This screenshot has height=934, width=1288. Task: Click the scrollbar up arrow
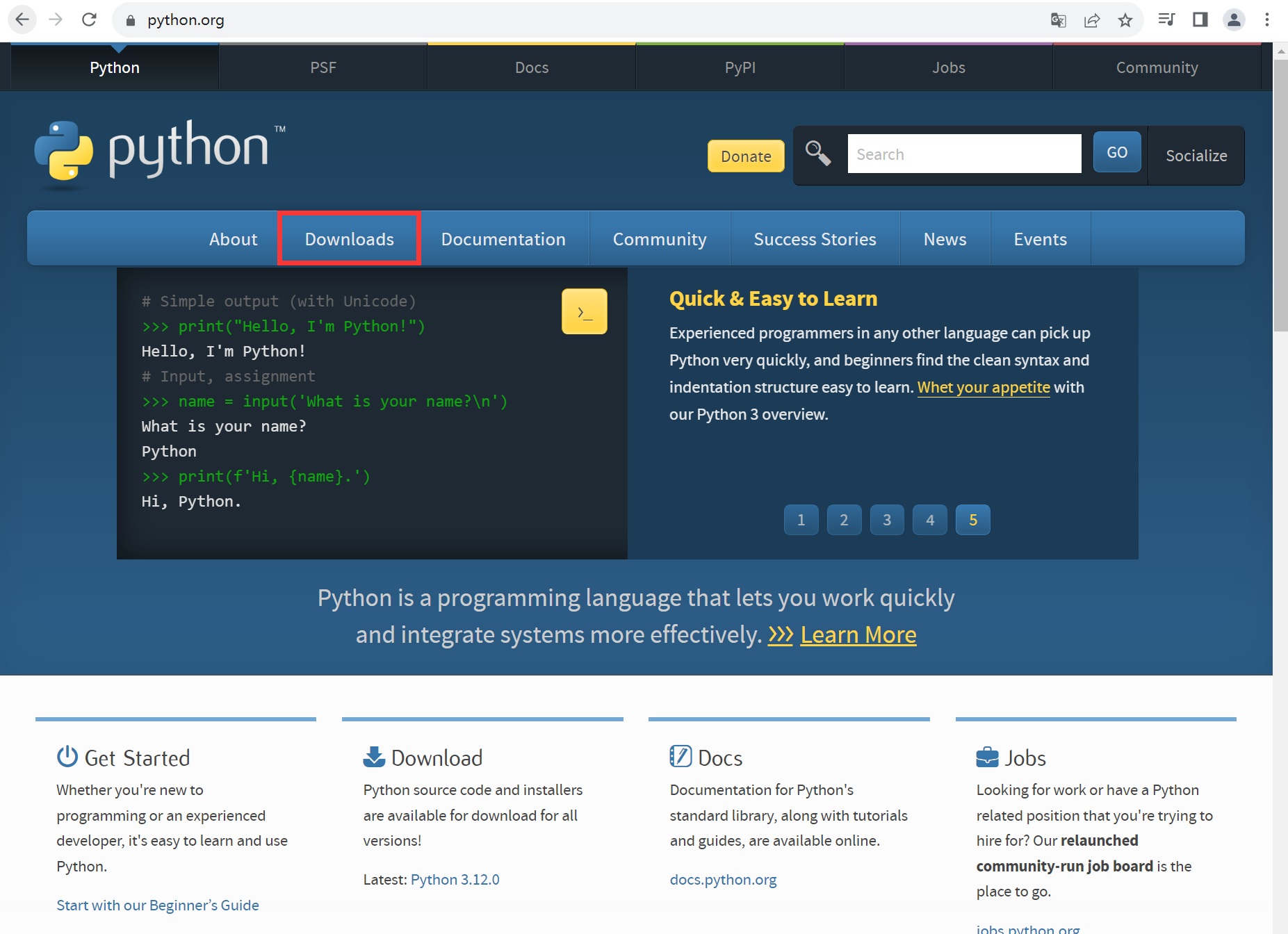pos(1280,51)
